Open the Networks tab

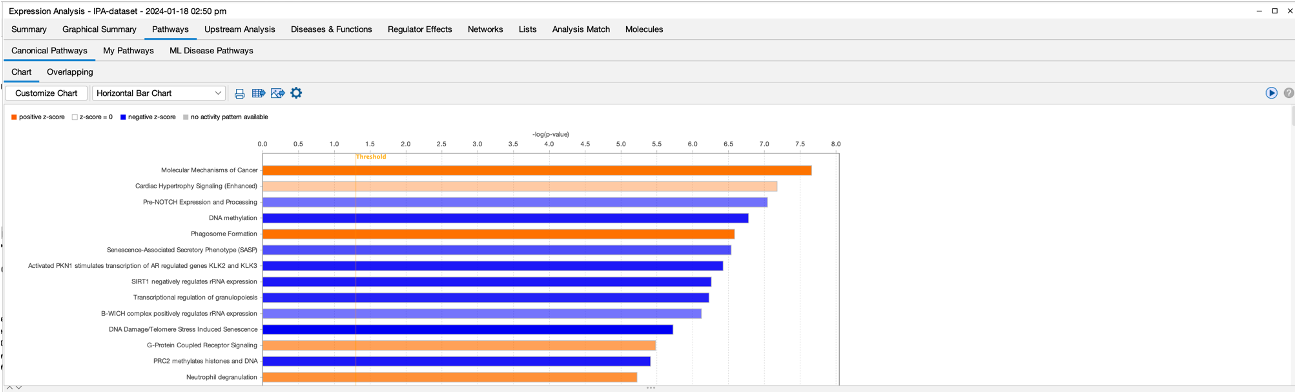click(x=485, y=29)
